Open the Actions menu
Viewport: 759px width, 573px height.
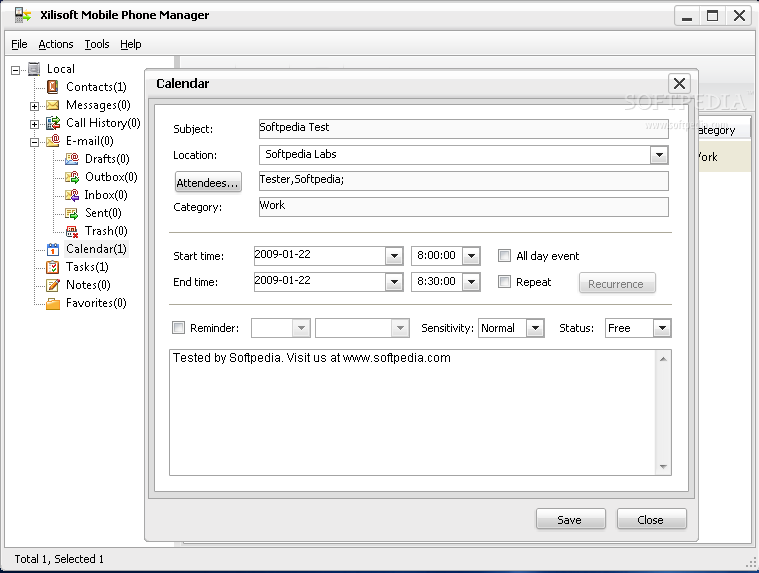pos(56,44)
